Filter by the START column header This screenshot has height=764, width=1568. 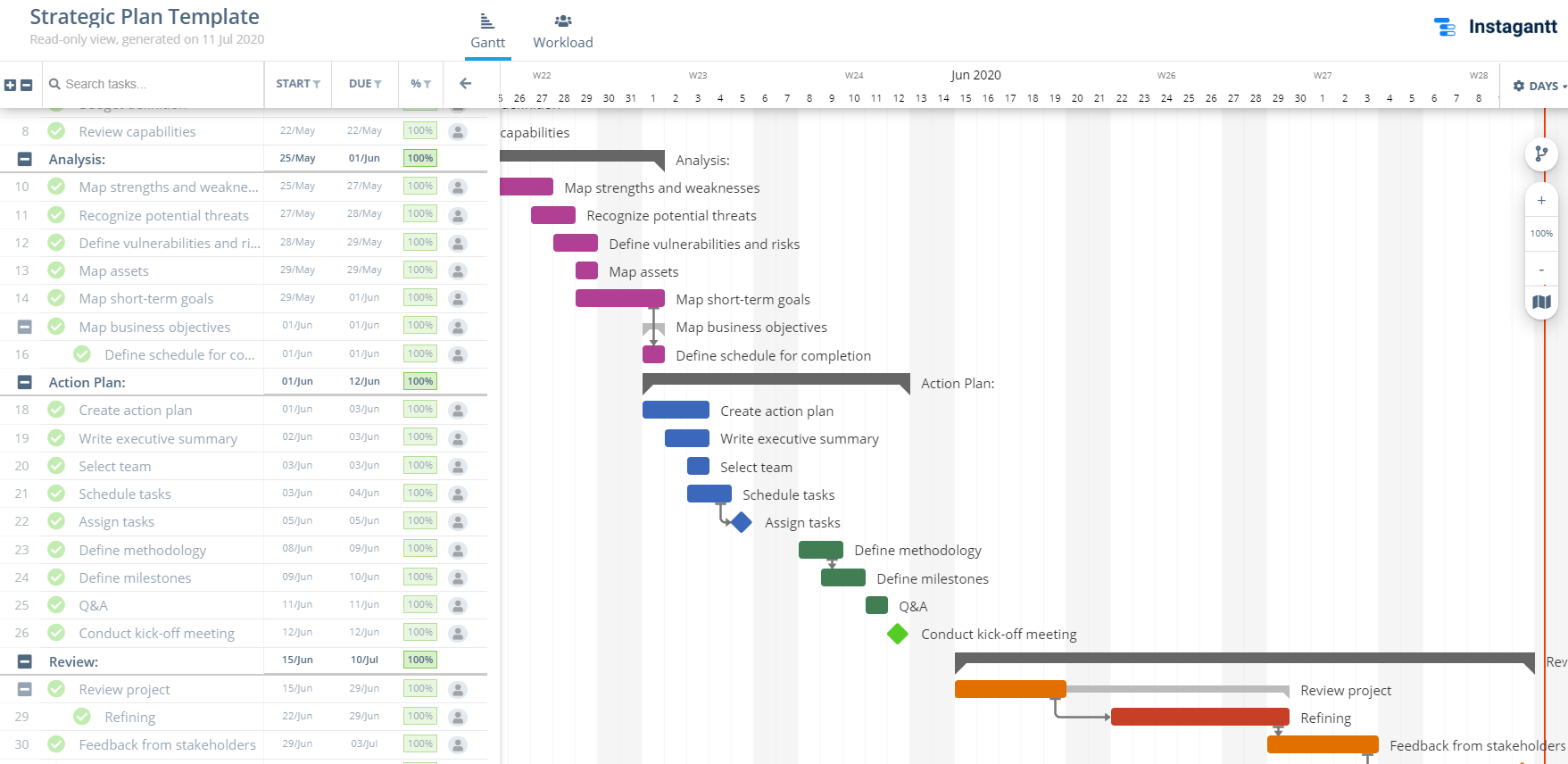tap(297, 84)
